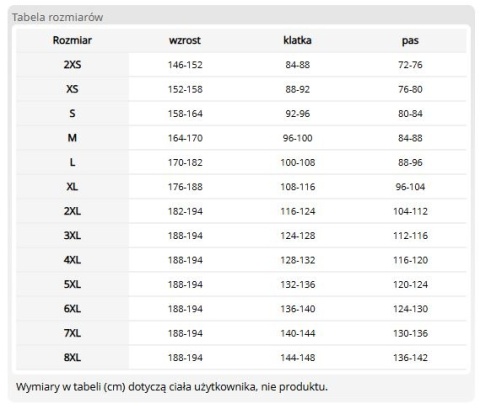Click the 124-130 waist value for 6XL
The height and width of the screenshot is (409, 480).
point(410,309)
